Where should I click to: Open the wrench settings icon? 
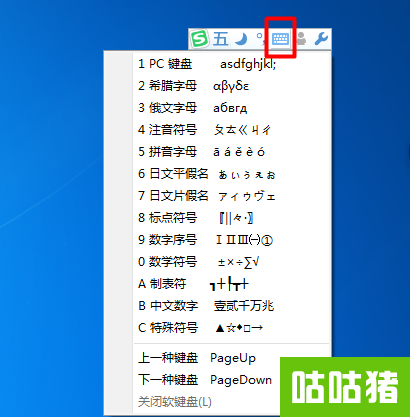(x=321, y=39)
